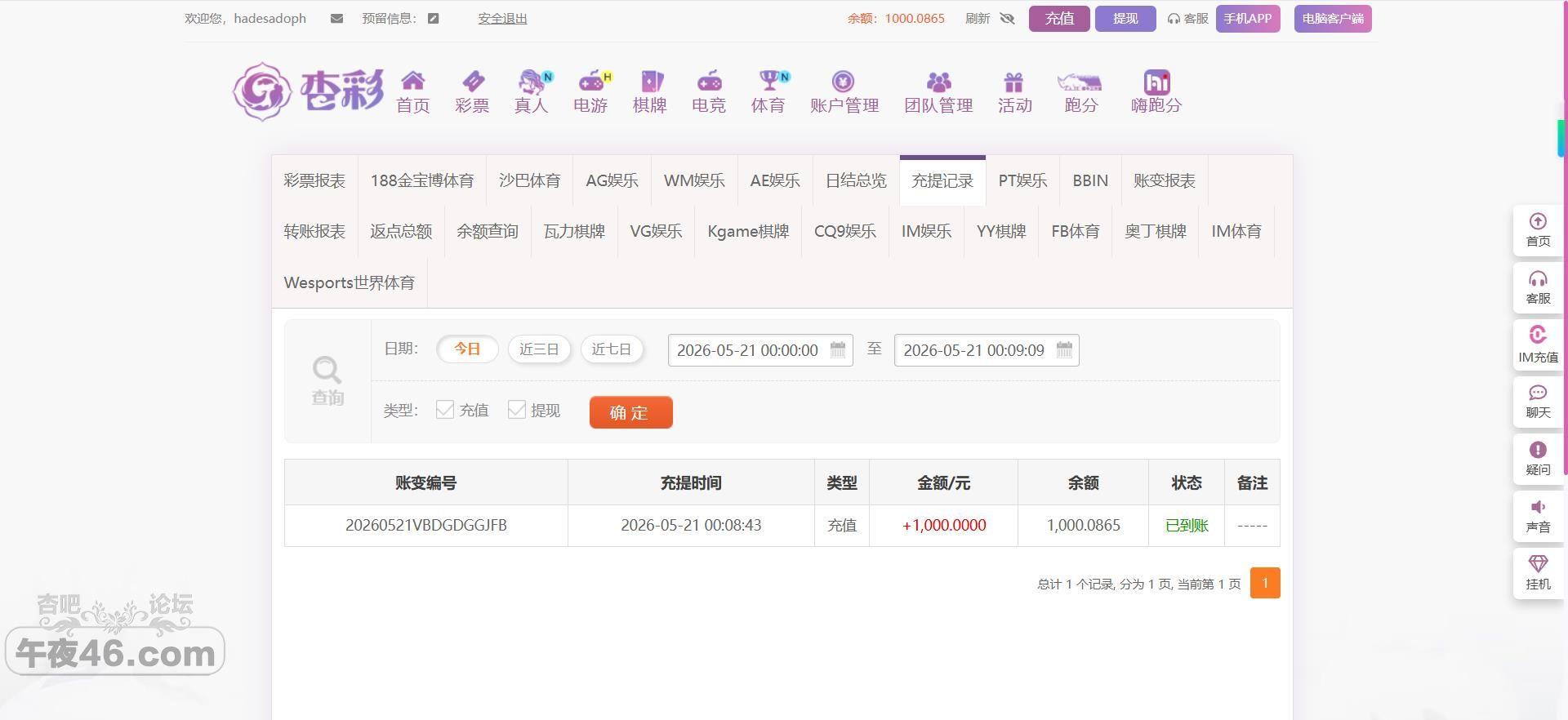This screenshot has height=720, width=1568.
Task: Select the 近三日 date range
Action: pyautogui.click(x=539, y=349)
